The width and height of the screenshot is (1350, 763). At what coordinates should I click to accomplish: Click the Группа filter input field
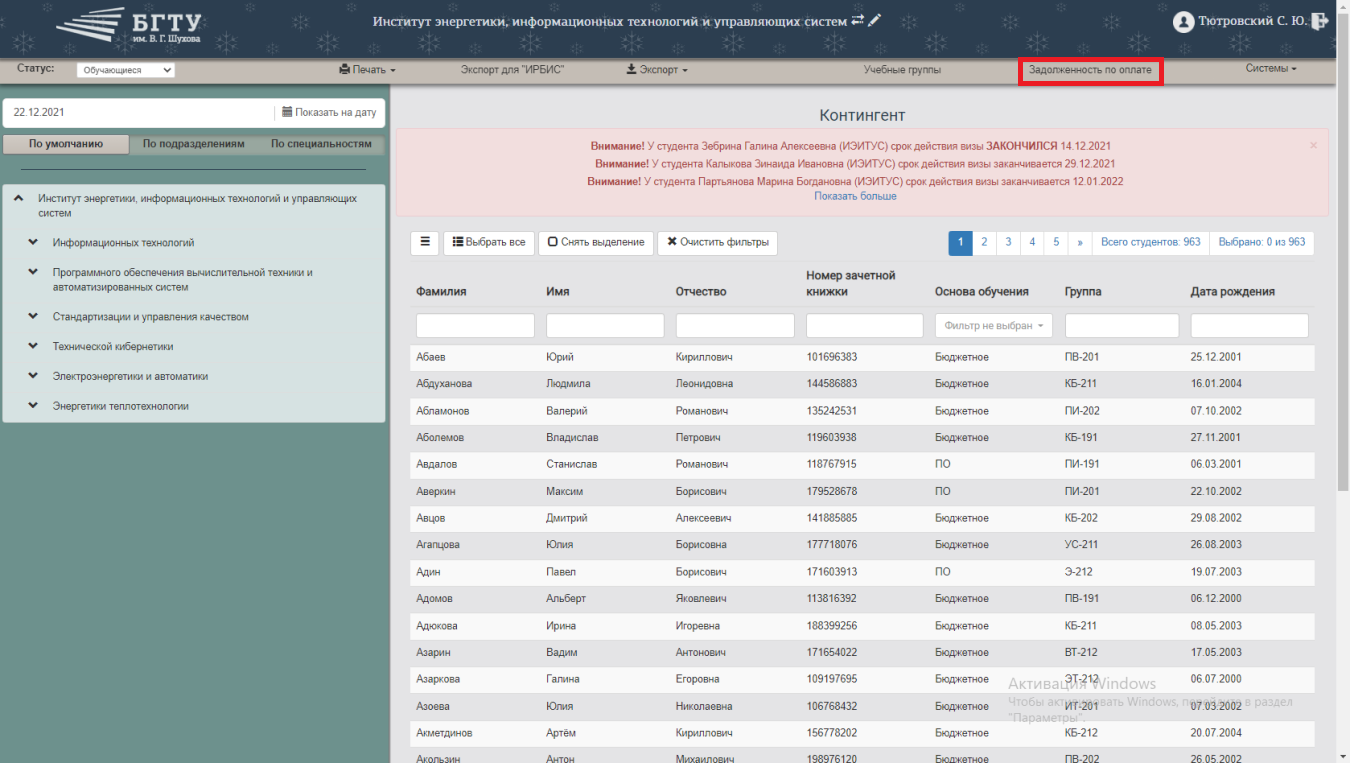point(1122,326)
